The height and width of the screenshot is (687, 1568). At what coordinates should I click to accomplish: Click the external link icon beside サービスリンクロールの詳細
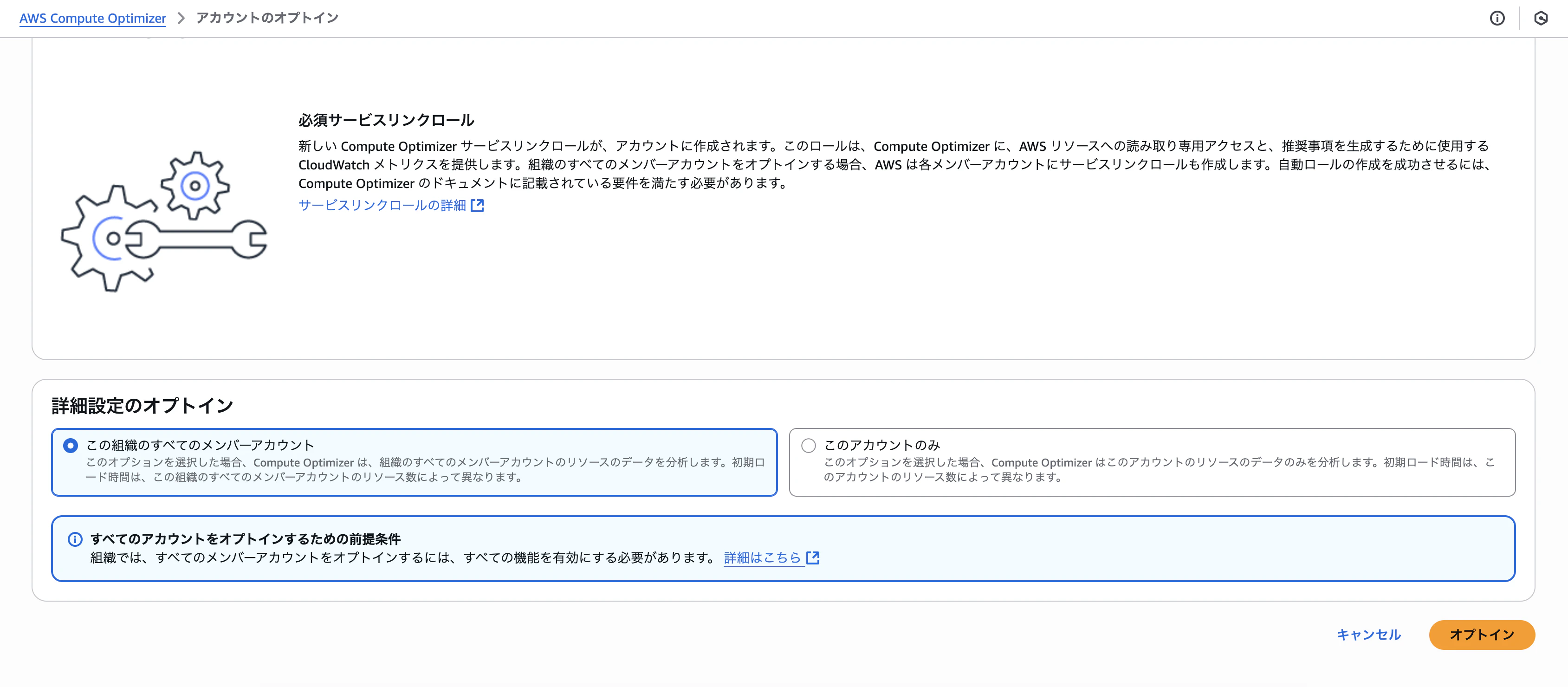[x=478, y=206]
